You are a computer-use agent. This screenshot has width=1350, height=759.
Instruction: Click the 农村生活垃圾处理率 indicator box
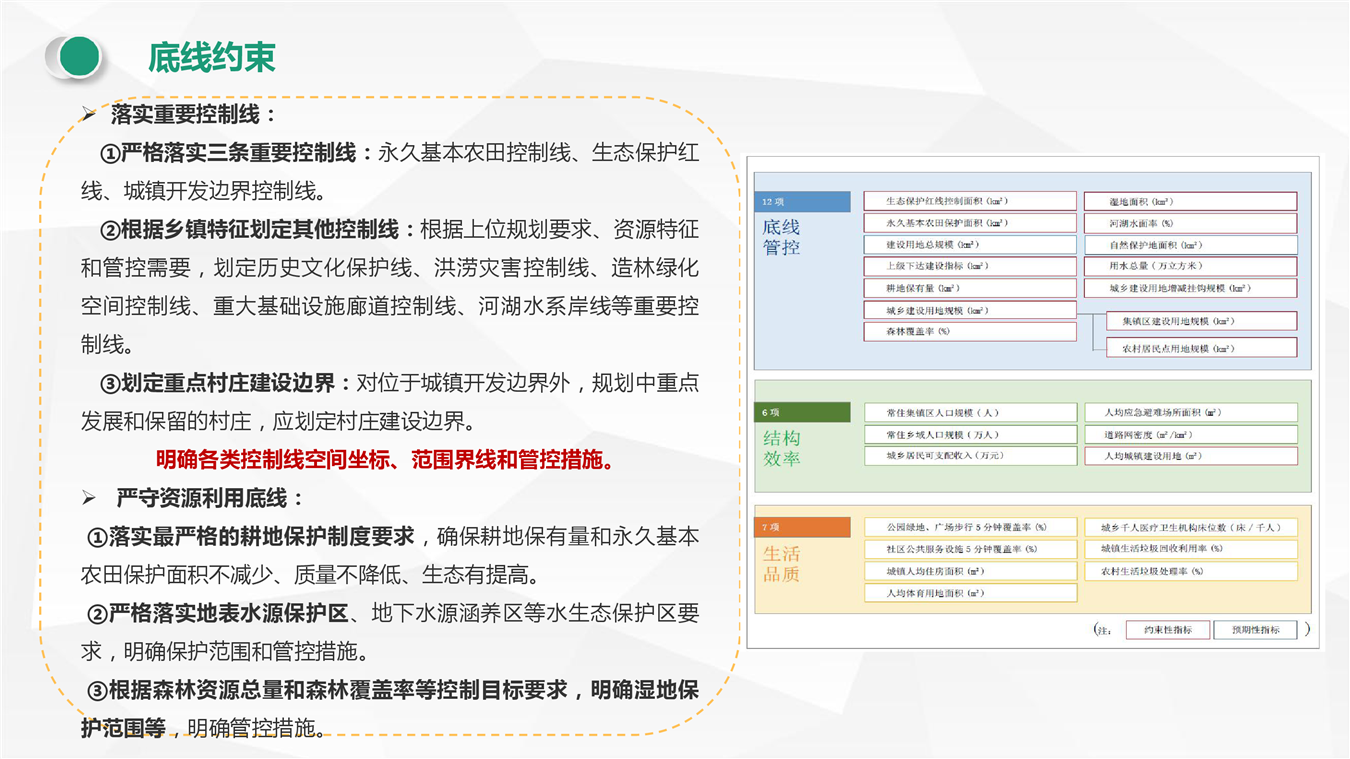click(x=1190, y=571)
